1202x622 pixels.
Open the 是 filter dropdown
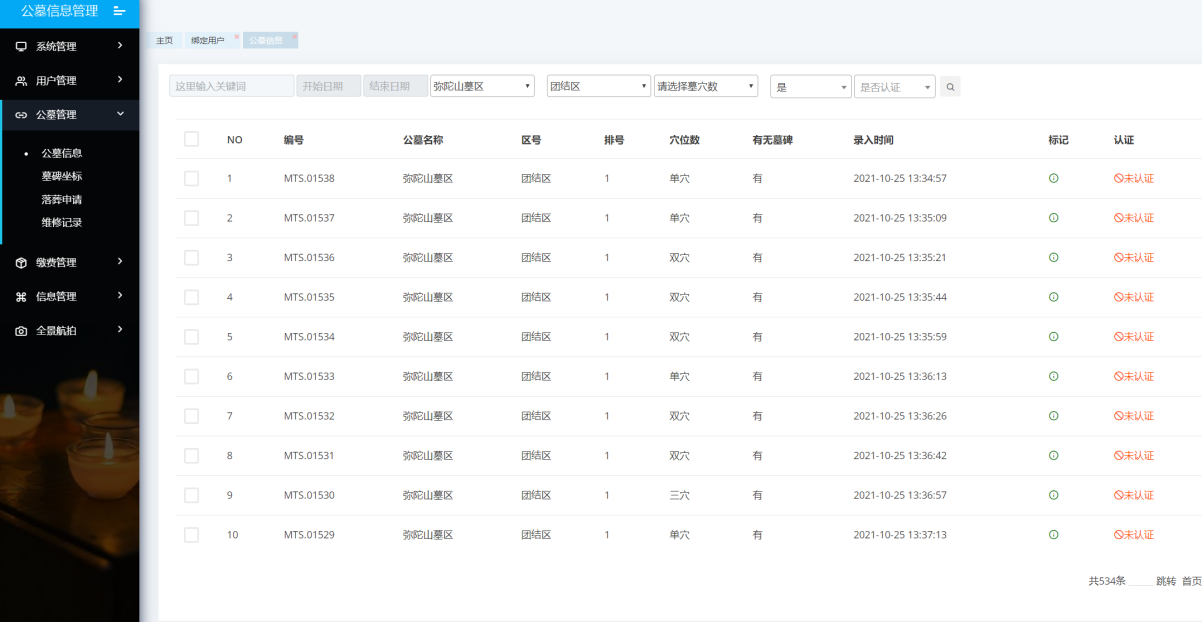click(x=811, y=87)
